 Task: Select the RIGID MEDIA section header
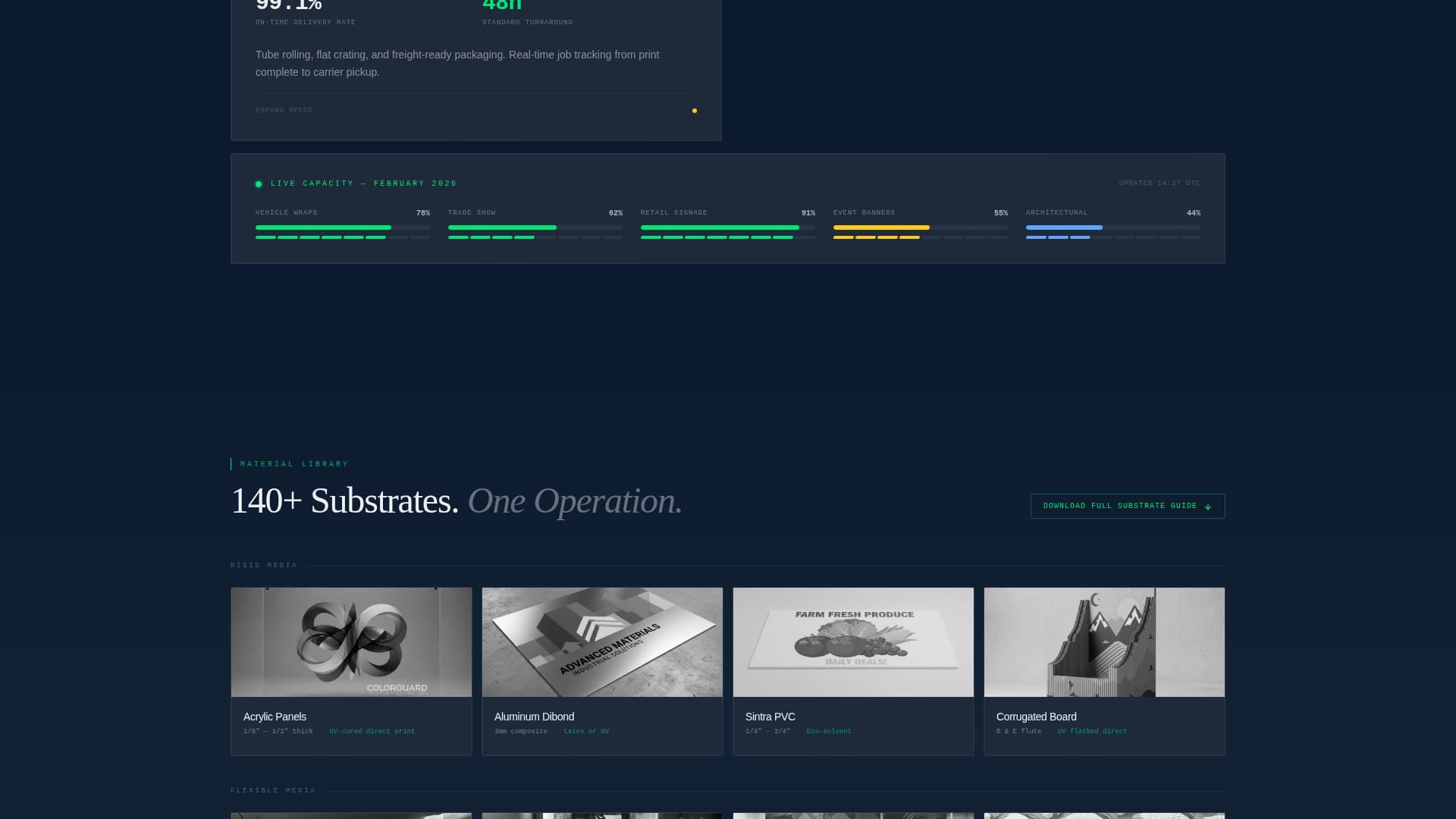coord(264,564)
